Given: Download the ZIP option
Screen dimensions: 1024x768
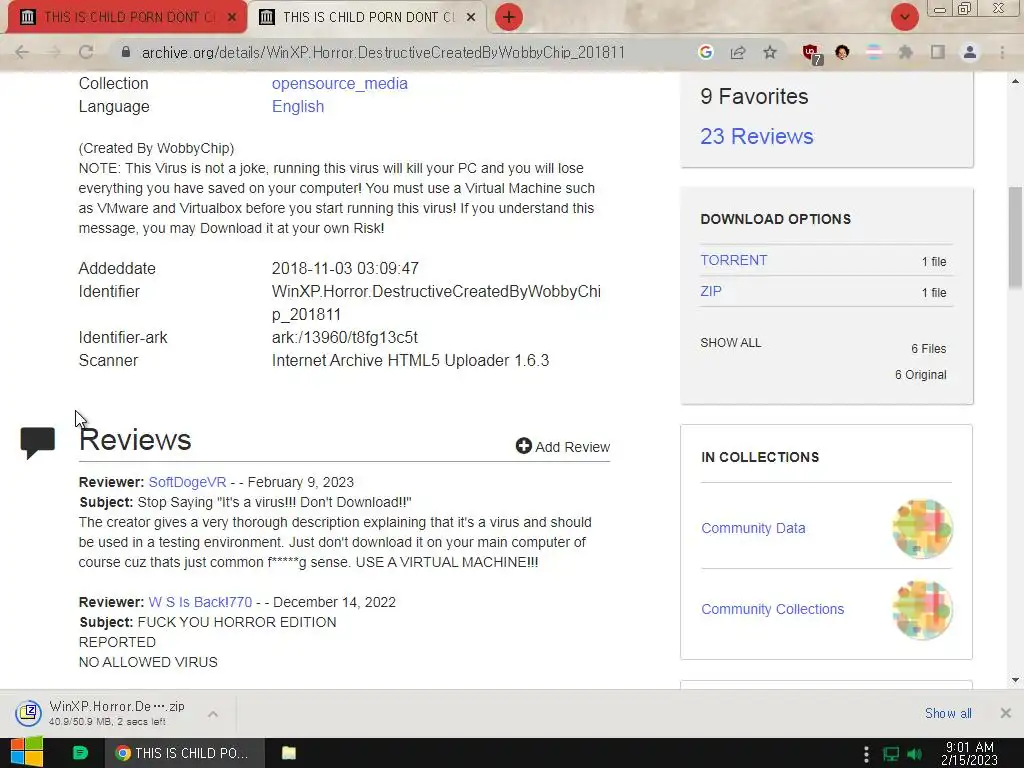Looking at the screenshot, I should pos(711,291).
